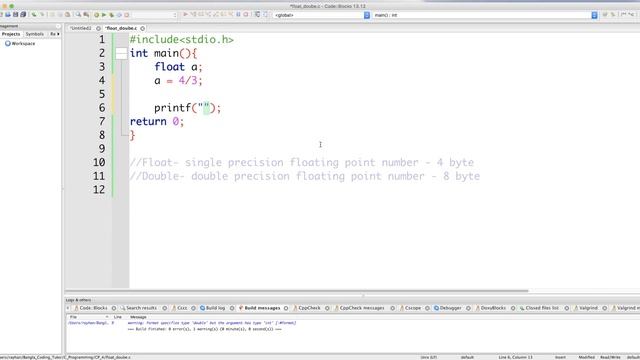
Task: Click the Stop debugger icon
Action: [x=246, y=15]
